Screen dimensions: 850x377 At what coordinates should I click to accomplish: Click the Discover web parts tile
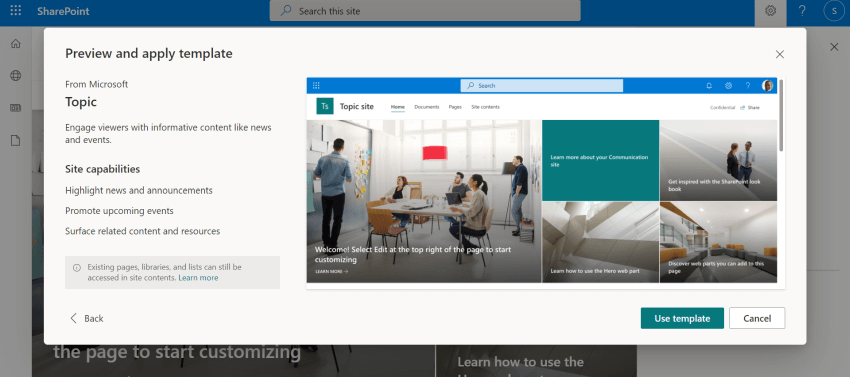pyautogui.click(x=718, y=242)
